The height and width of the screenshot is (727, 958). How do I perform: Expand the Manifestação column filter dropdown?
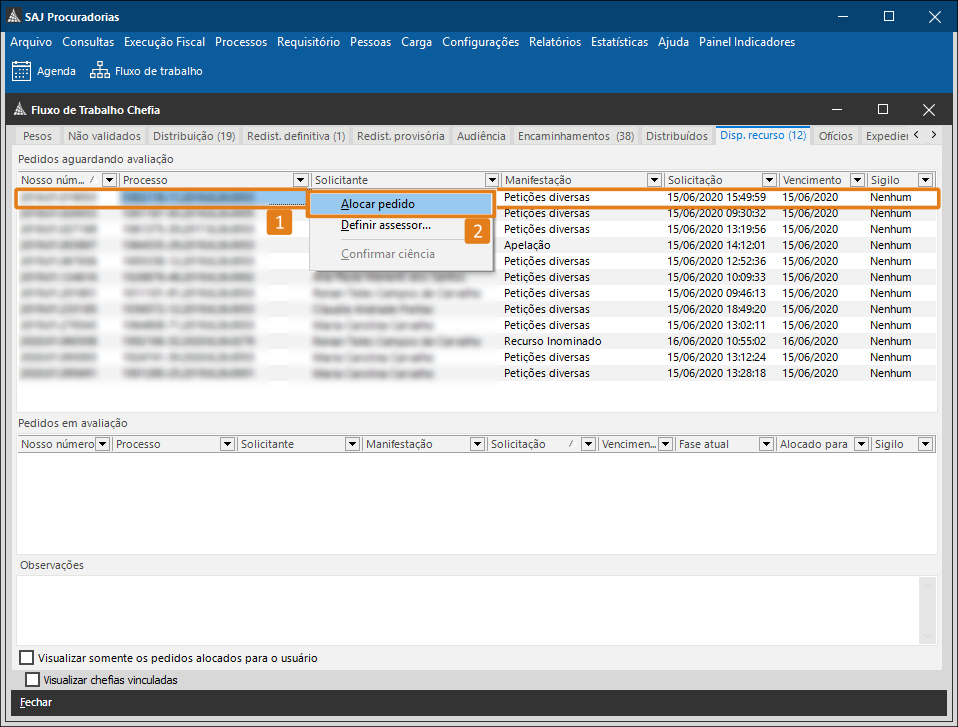coord(654,180)
